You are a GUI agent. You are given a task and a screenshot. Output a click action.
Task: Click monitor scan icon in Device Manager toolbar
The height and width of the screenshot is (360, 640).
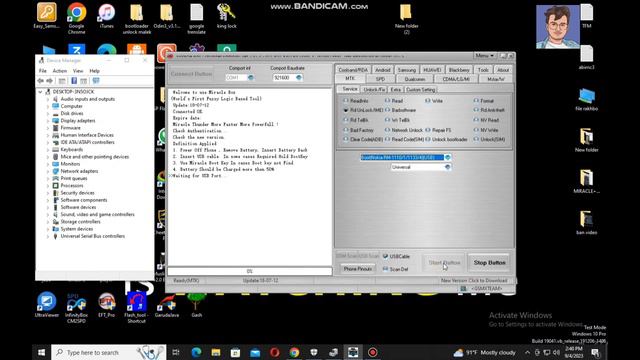[96, 81]
